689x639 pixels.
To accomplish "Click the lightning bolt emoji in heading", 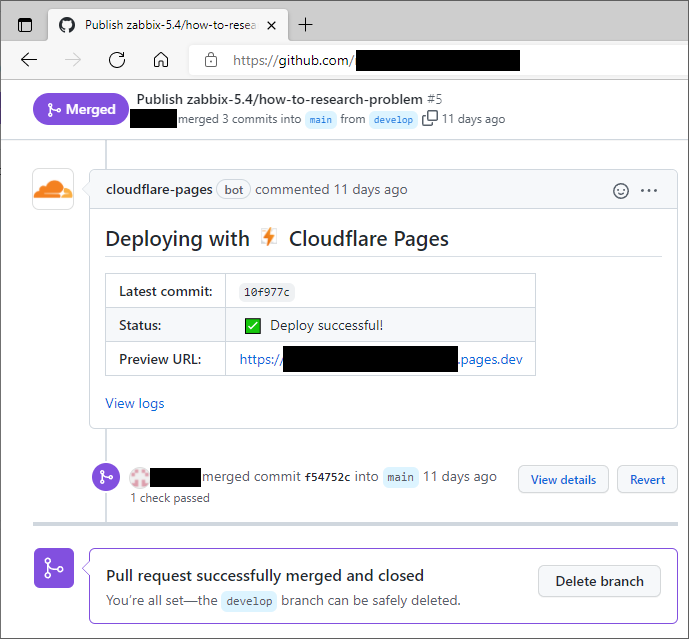I will (268, 237).
